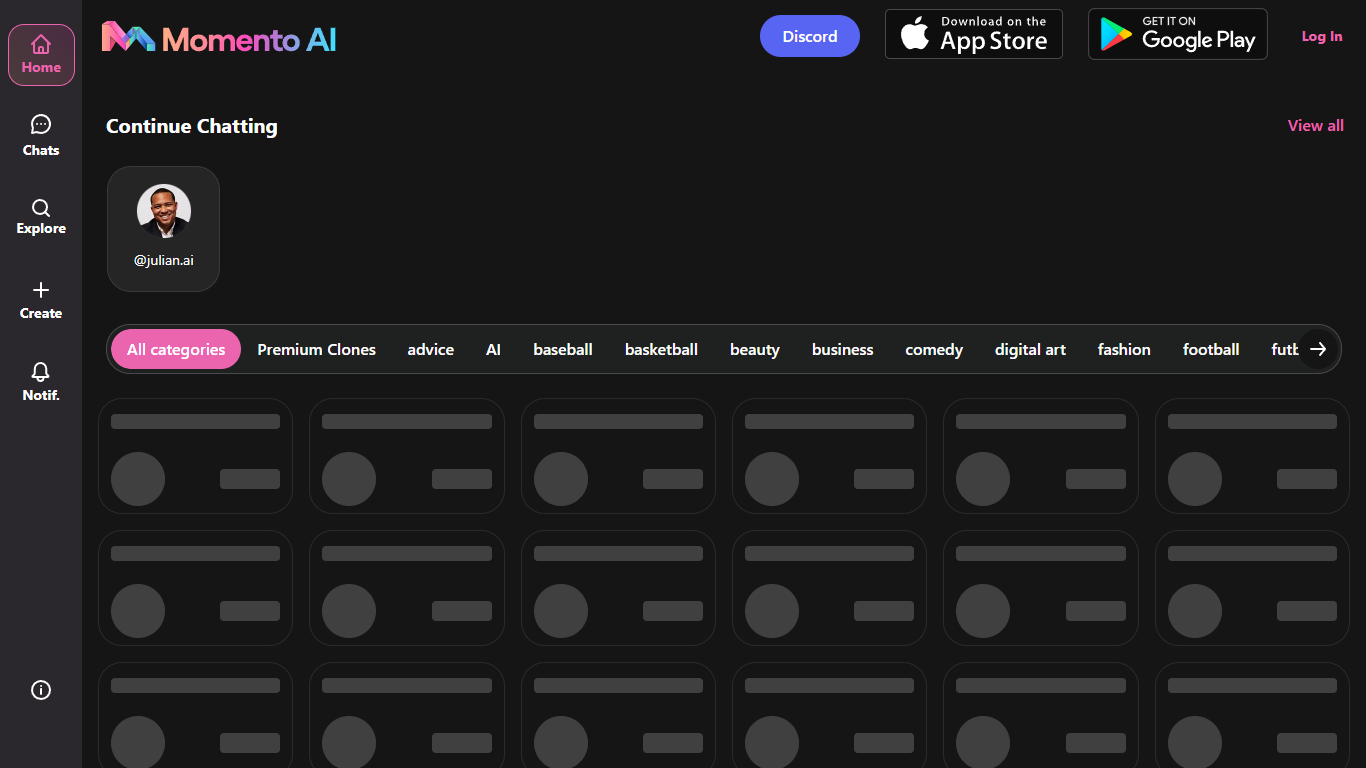Select the football category
Screen dimensions: 1366x768
[1211, 349]
